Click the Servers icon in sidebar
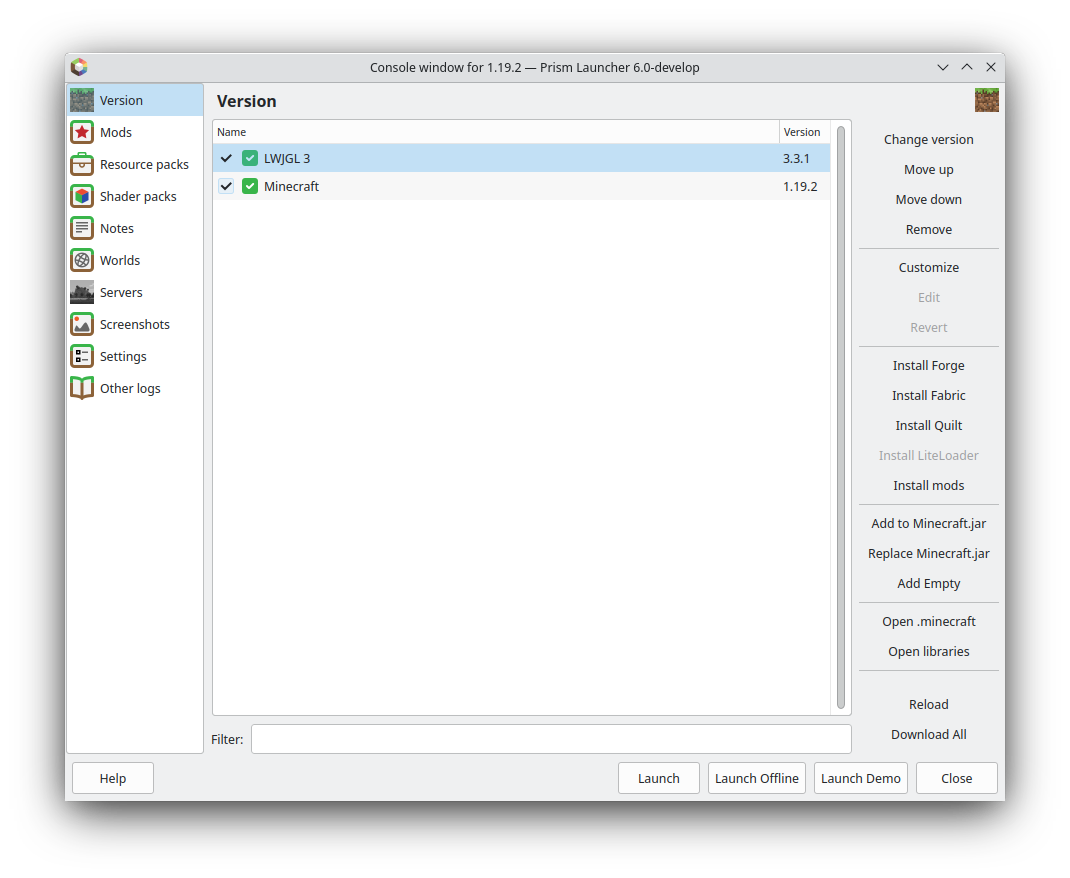This screenshot has width=1070, height=878. (82, 291)
